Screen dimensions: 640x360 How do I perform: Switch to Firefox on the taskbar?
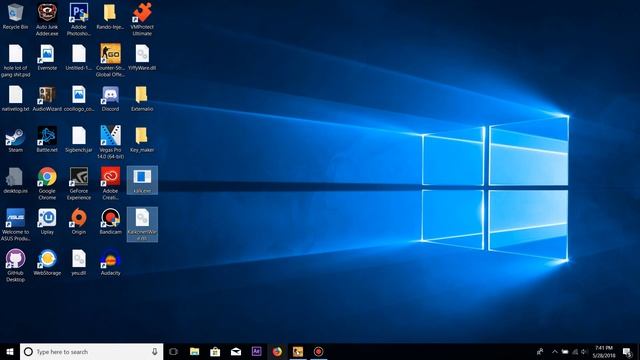(277, 351)
